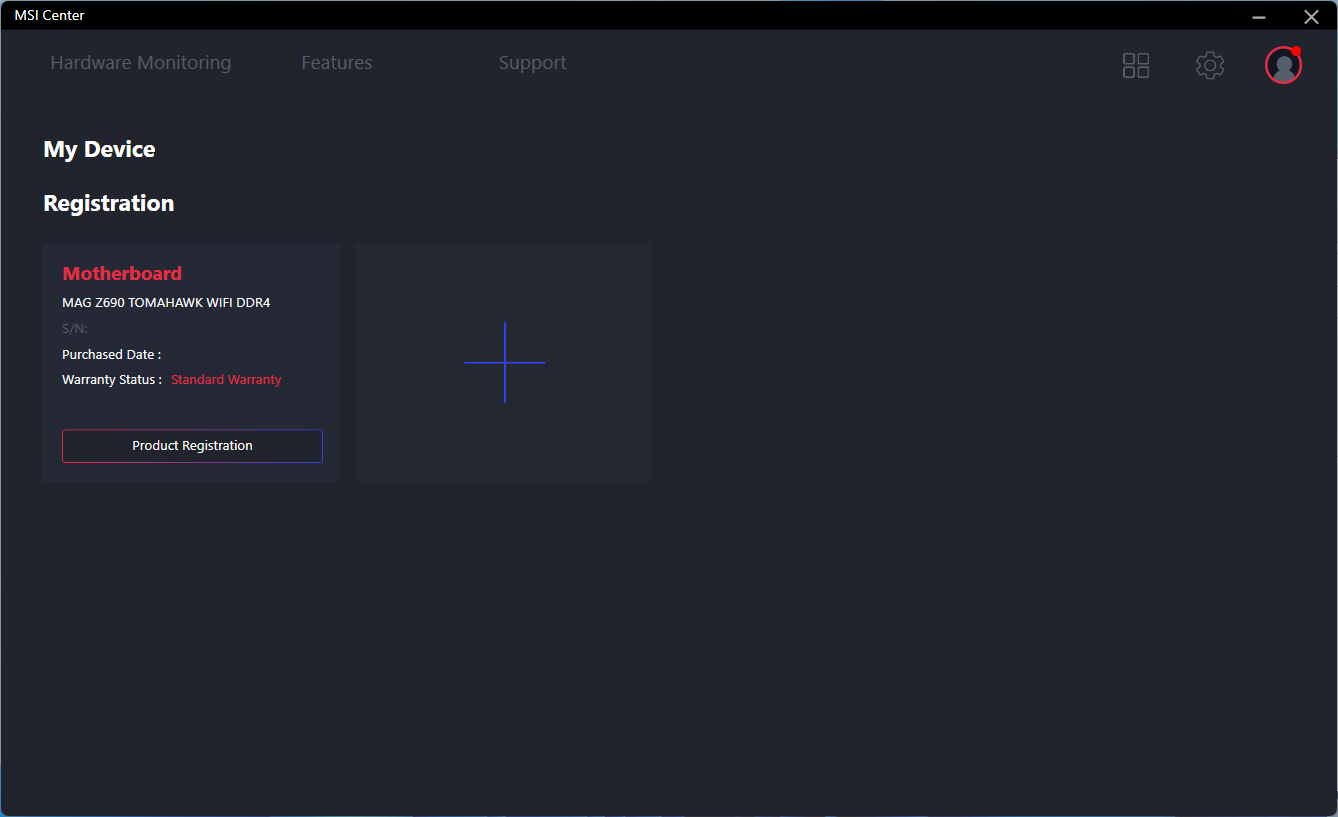Add a new device with plus card
The height and width of the screenshot is (817, 1338).
[x=504, y=363]
